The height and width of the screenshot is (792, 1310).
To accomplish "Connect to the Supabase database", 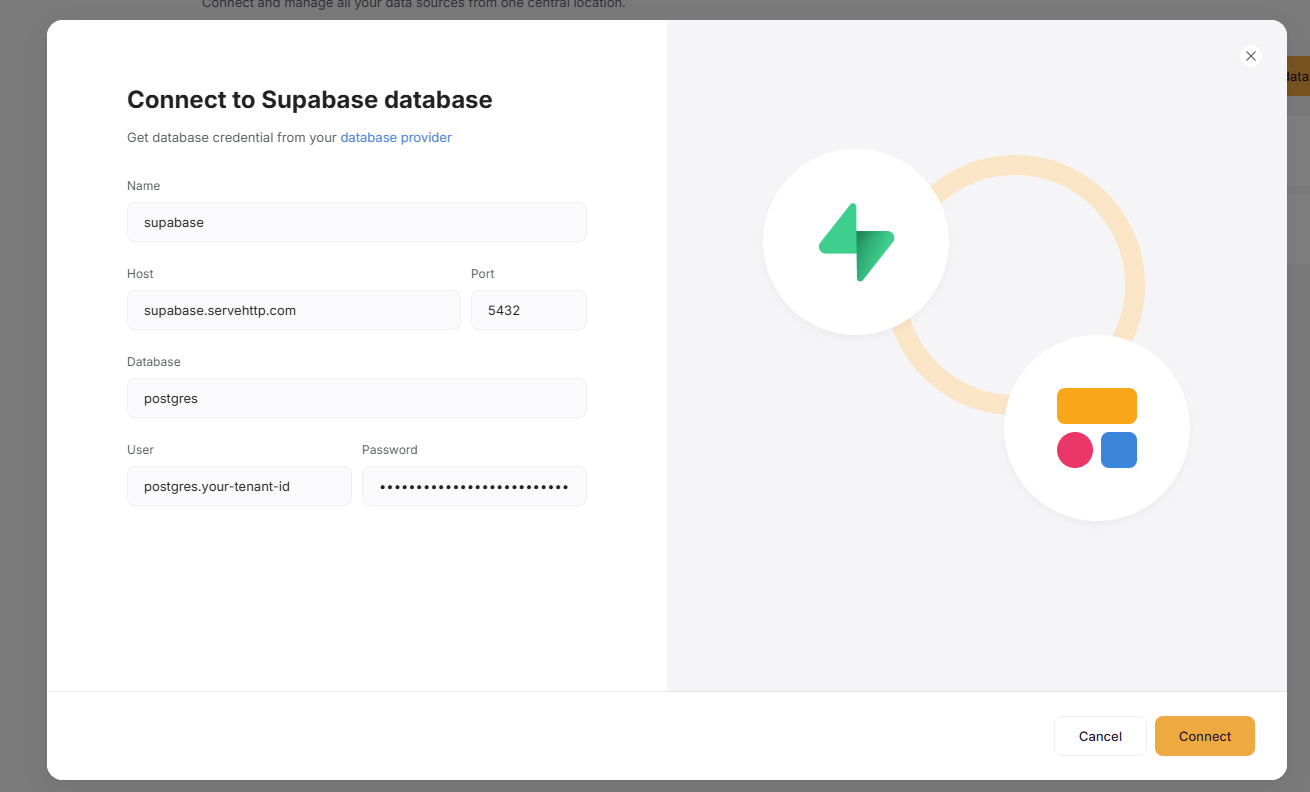I will click(x=1205, y=736).
